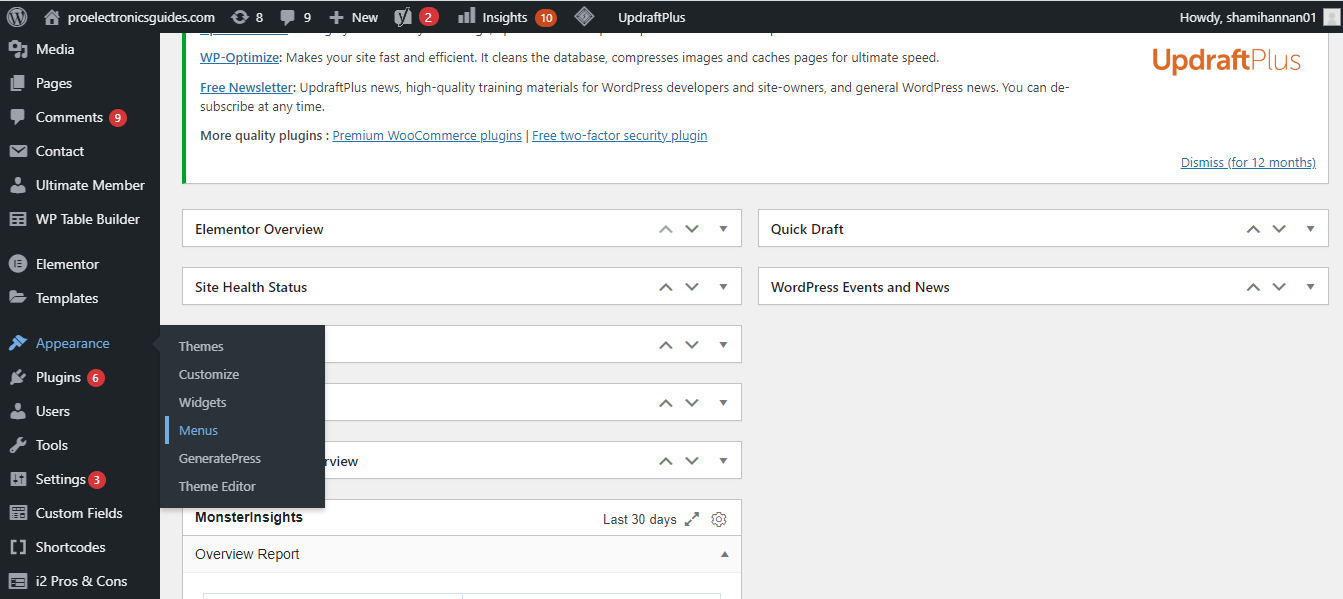1343x599 pixels.
Task: Click the user avatar in top right
Action: 1331,17
